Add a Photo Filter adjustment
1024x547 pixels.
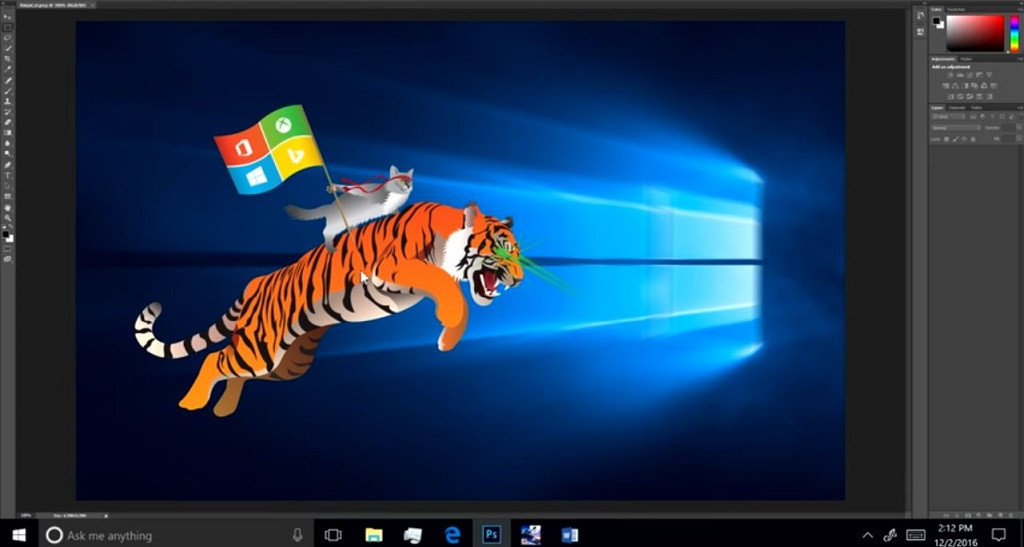point(974,86)
